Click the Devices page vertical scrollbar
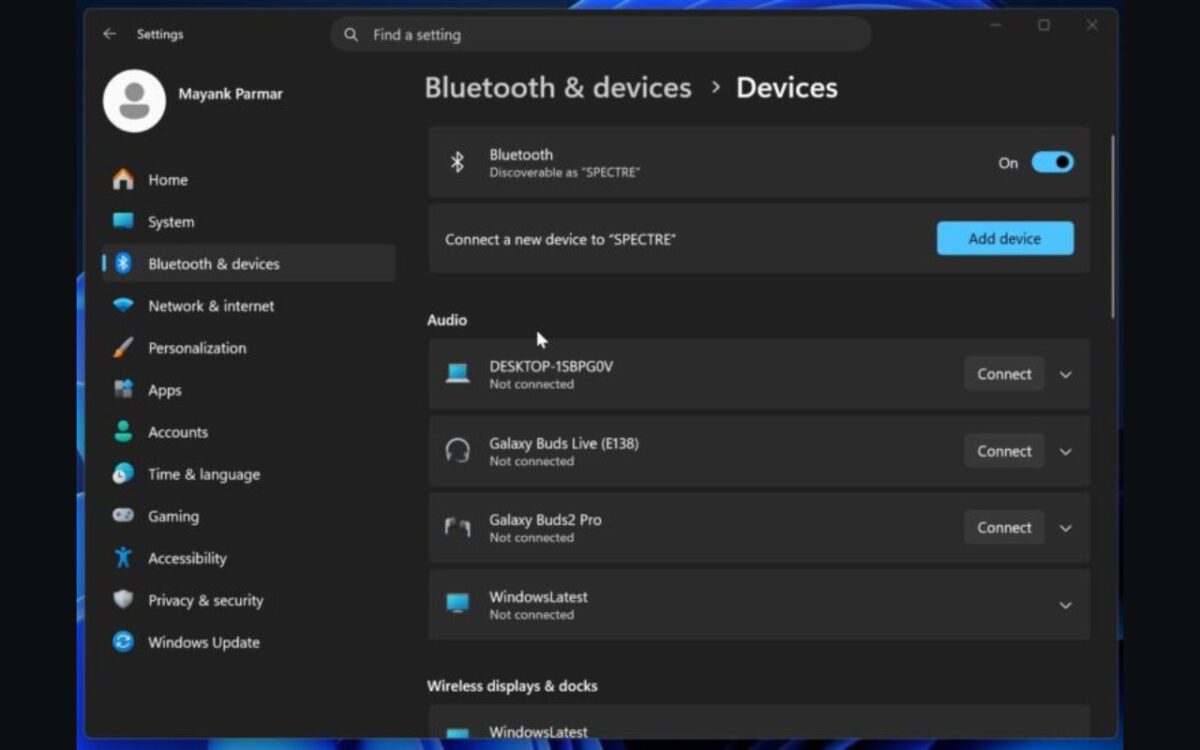The height and width of the screenshot is (750, 1200). coord(1113,227)
